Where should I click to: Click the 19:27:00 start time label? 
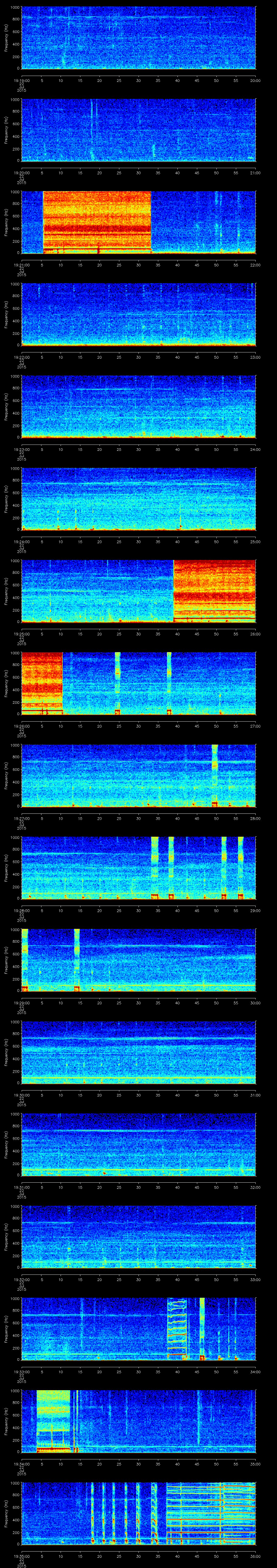(21, 818)
